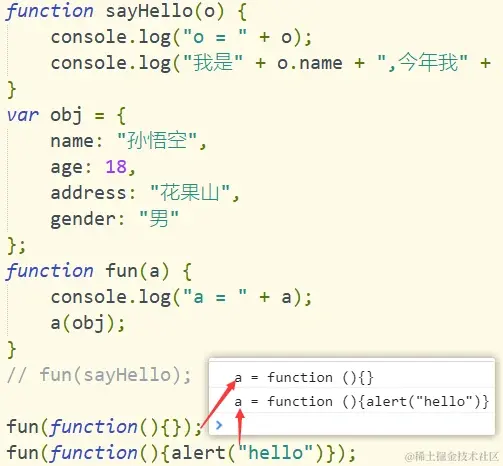
Task: Click the closing }; of obj
Action: 16,246
